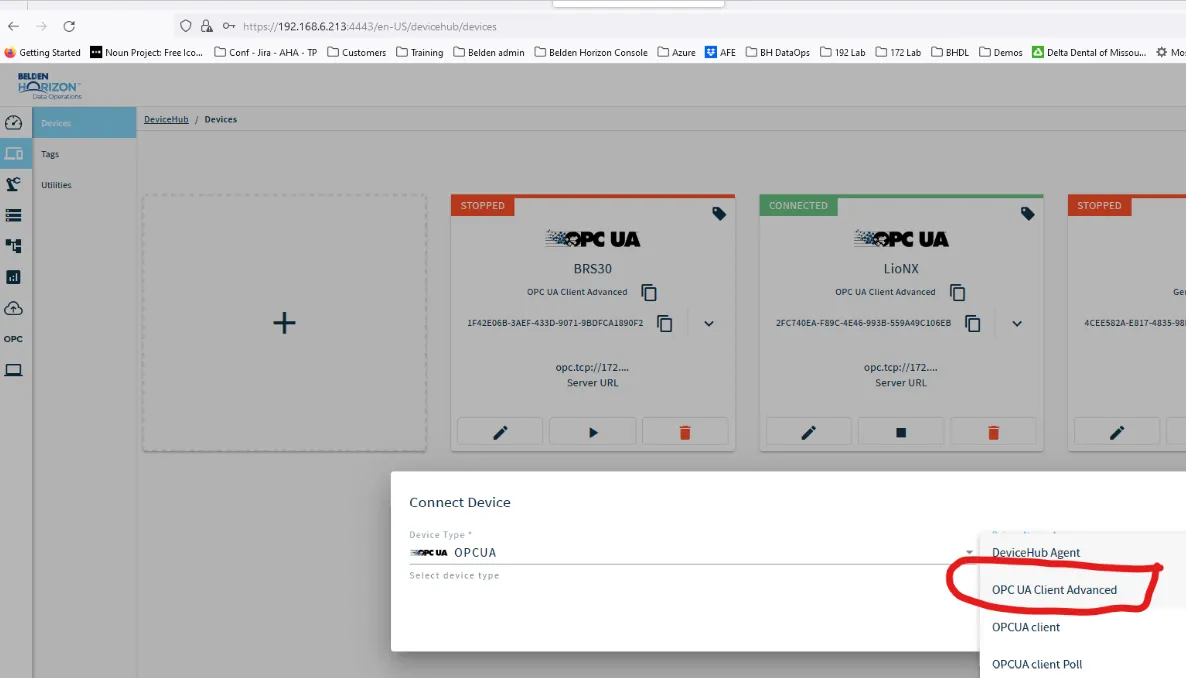Delete the LioNX device

tap(993, 432)
